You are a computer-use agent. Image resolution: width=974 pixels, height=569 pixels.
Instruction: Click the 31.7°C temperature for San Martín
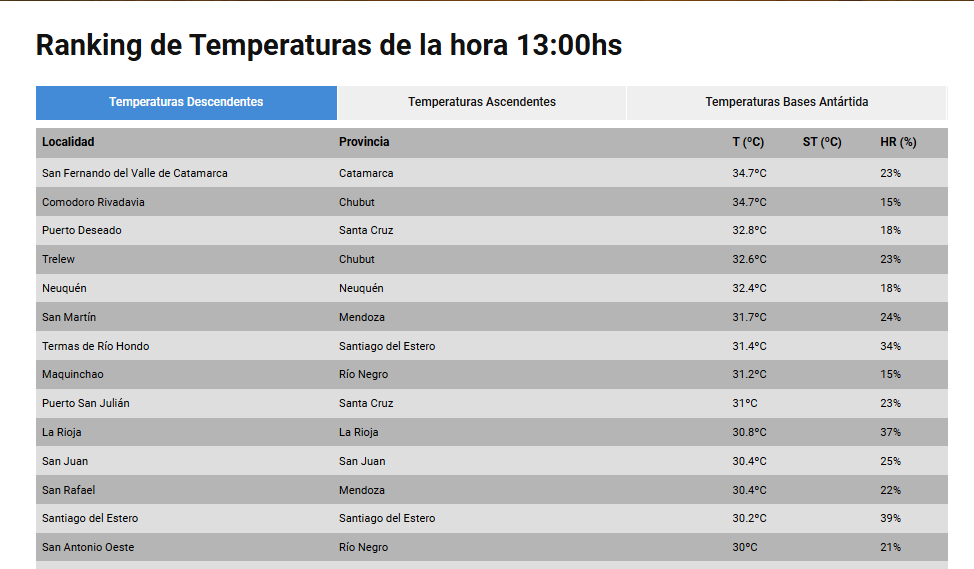[x=749, y=317]
